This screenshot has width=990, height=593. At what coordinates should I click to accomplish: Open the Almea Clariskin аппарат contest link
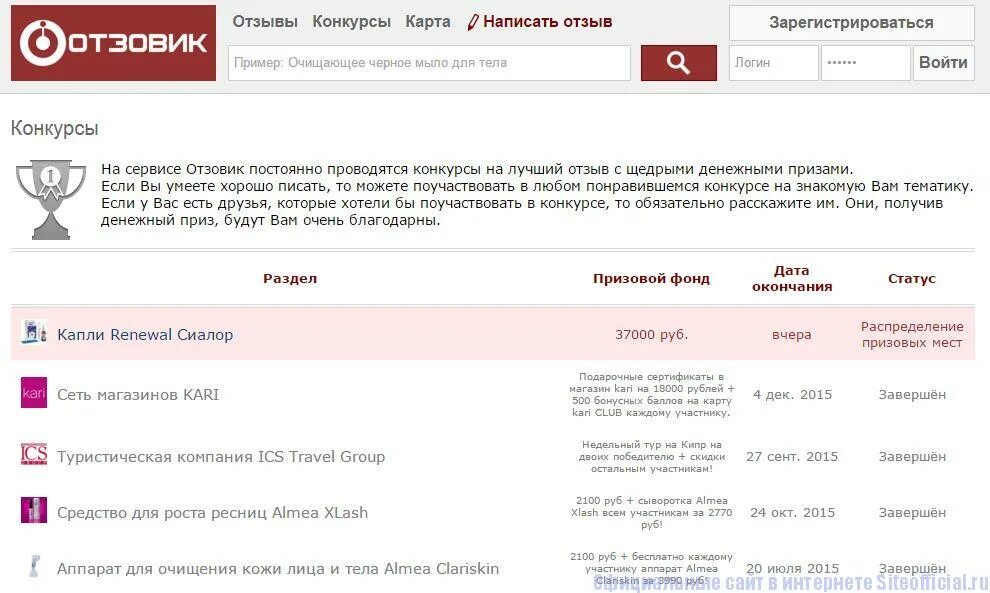point(278,568)
